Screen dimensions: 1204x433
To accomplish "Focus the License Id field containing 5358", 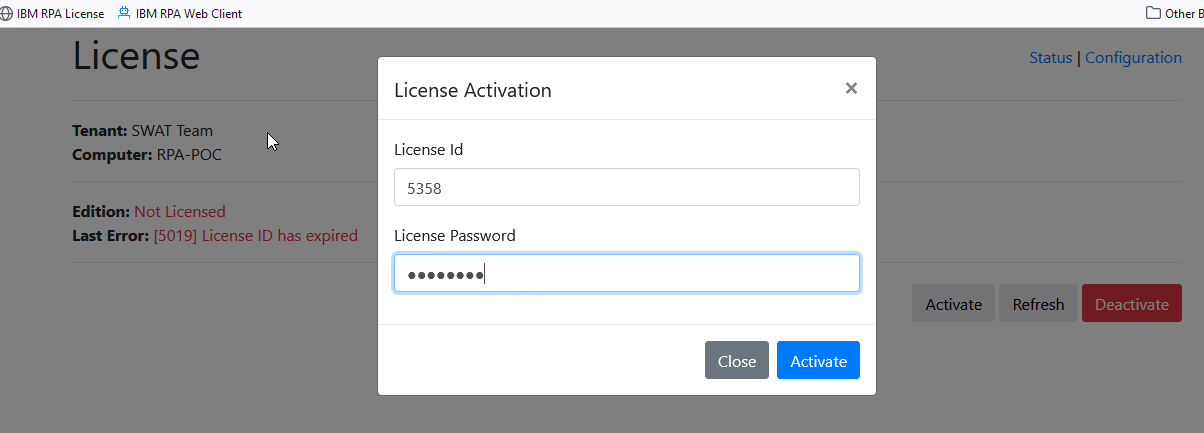I will point(627,187).
